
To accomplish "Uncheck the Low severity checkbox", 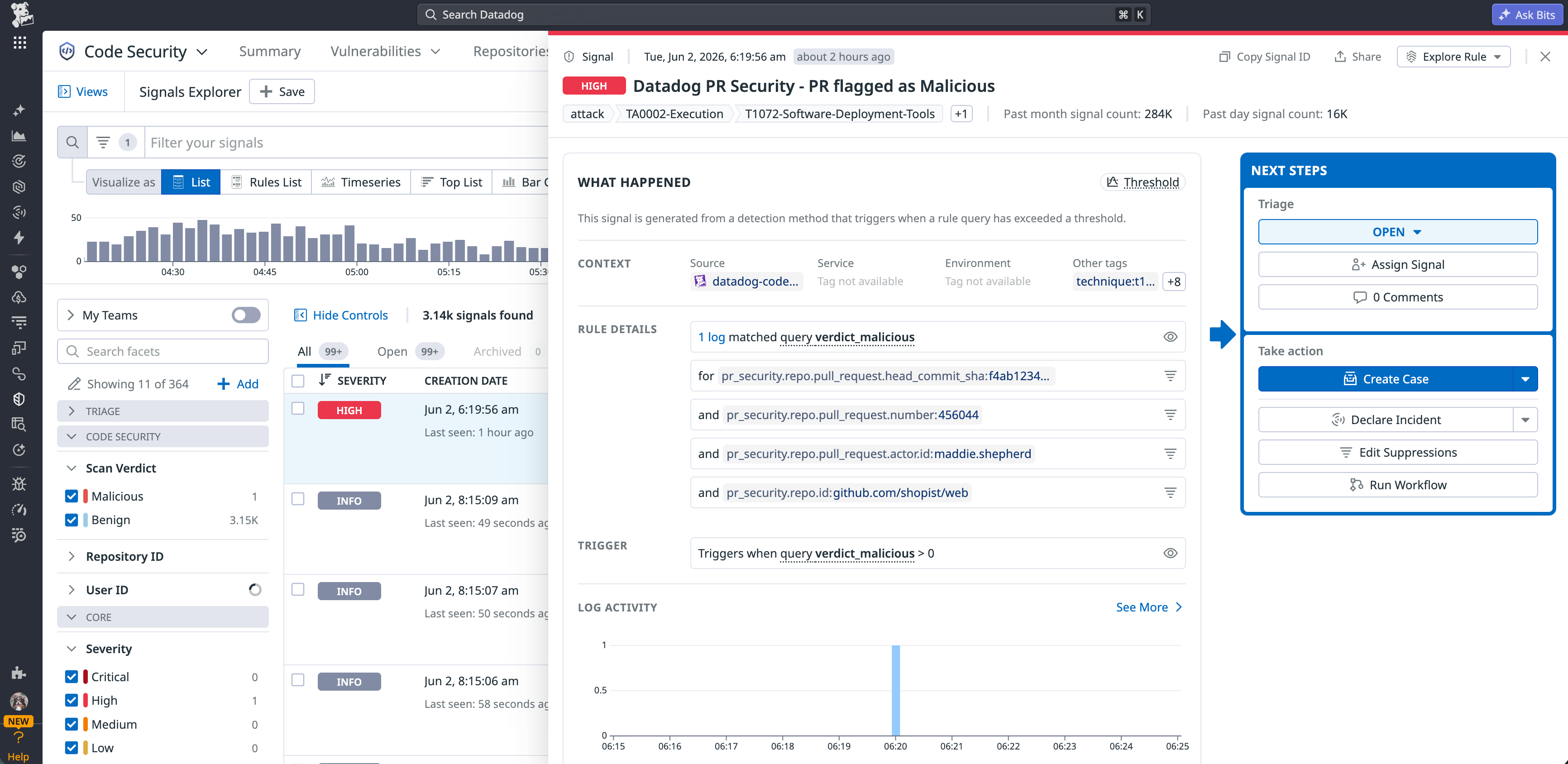I will tap(71, 748).
